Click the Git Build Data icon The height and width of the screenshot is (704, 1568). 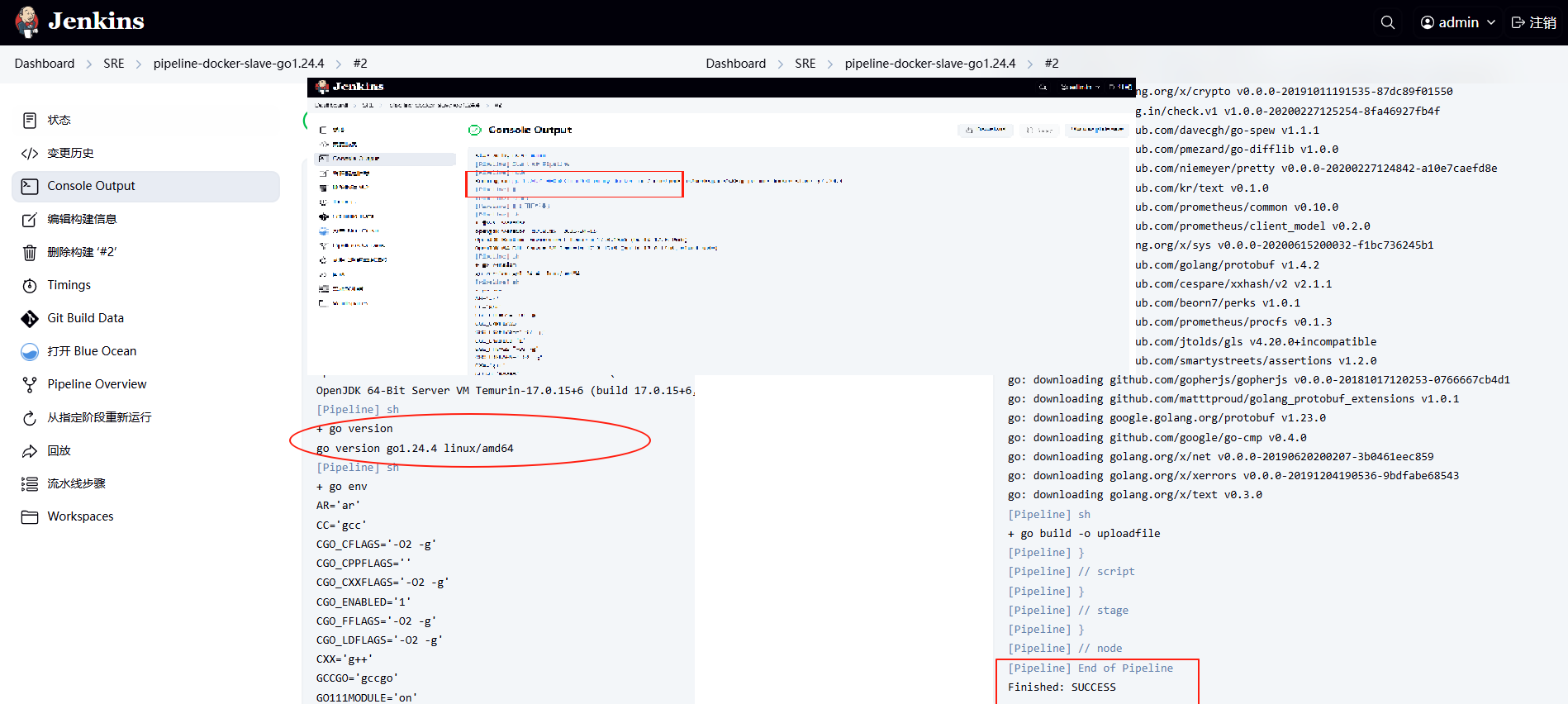30,319
